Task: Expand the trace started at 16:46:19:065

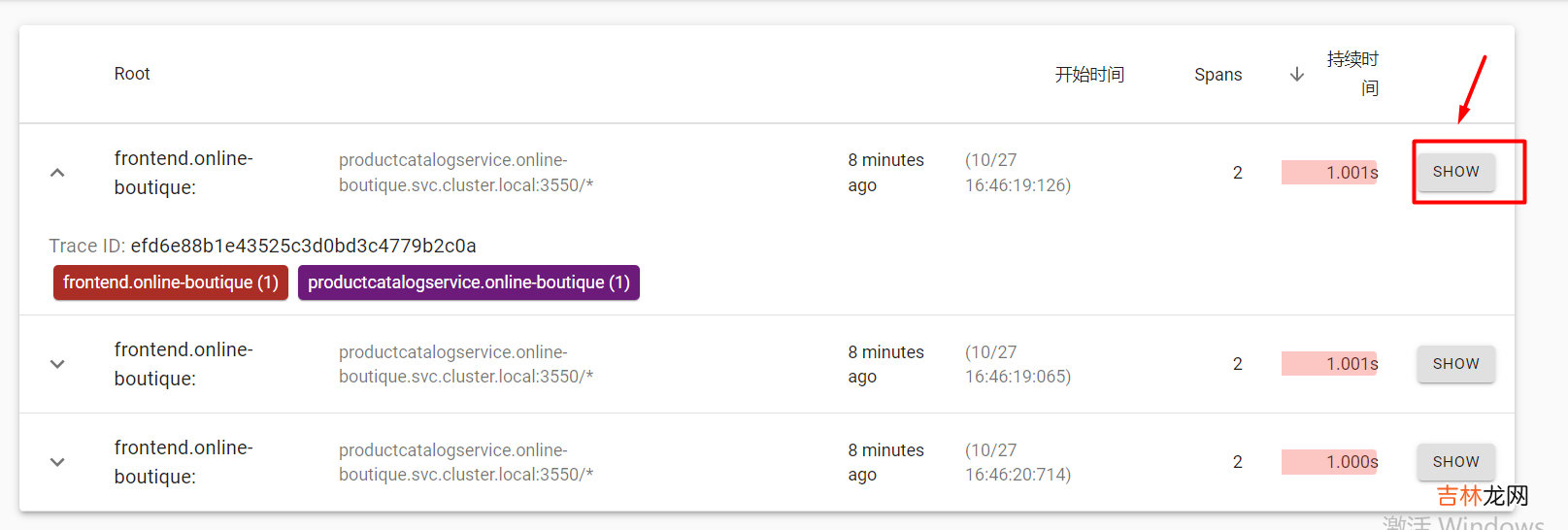Action: [x=57, y=364]
